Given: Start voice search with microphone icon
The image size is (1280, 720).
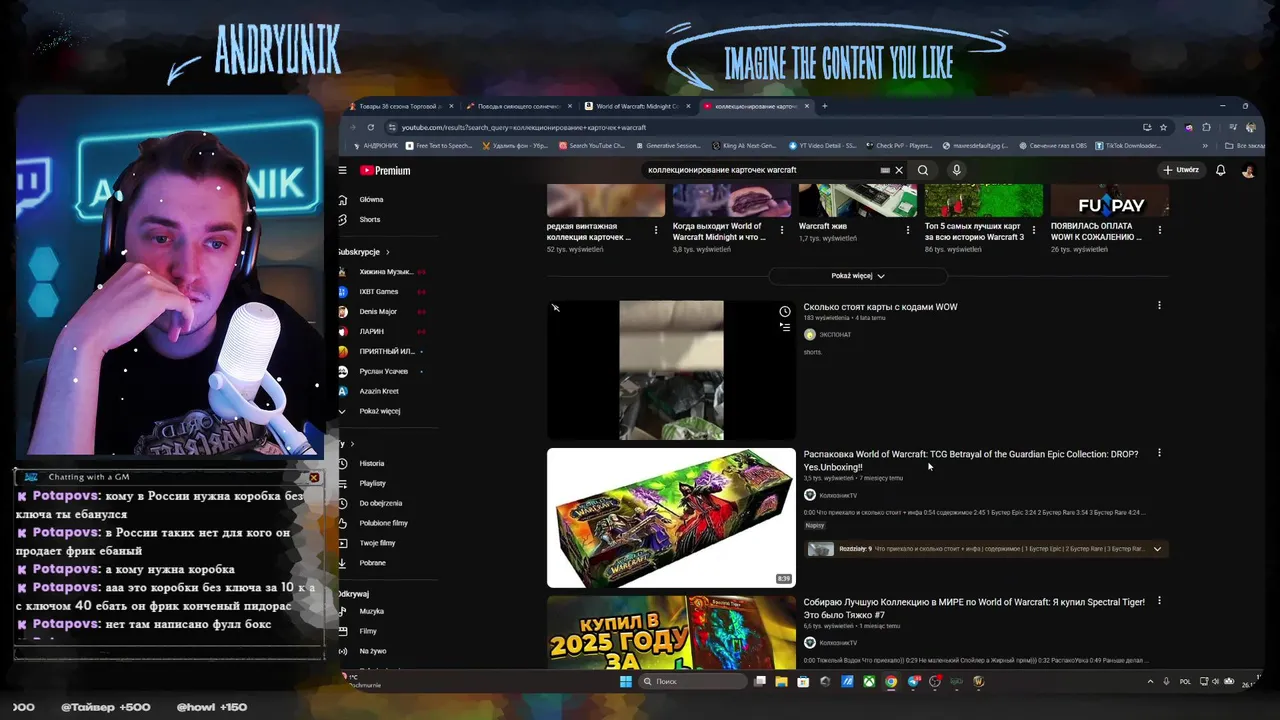Looking at the screenshot, I should [x=957, y=170].
